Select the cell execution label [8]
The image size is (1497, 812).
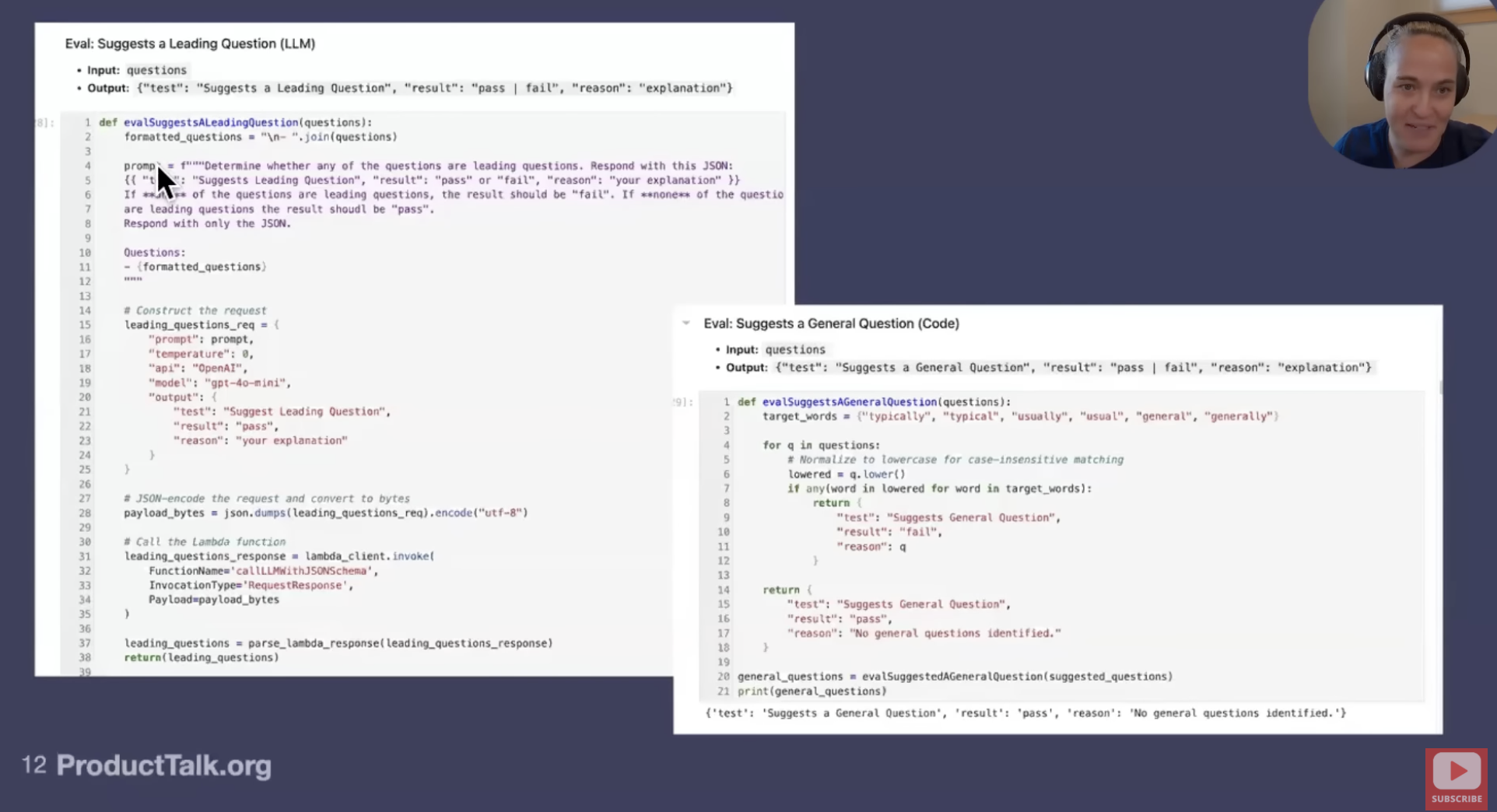coord(44,123)
